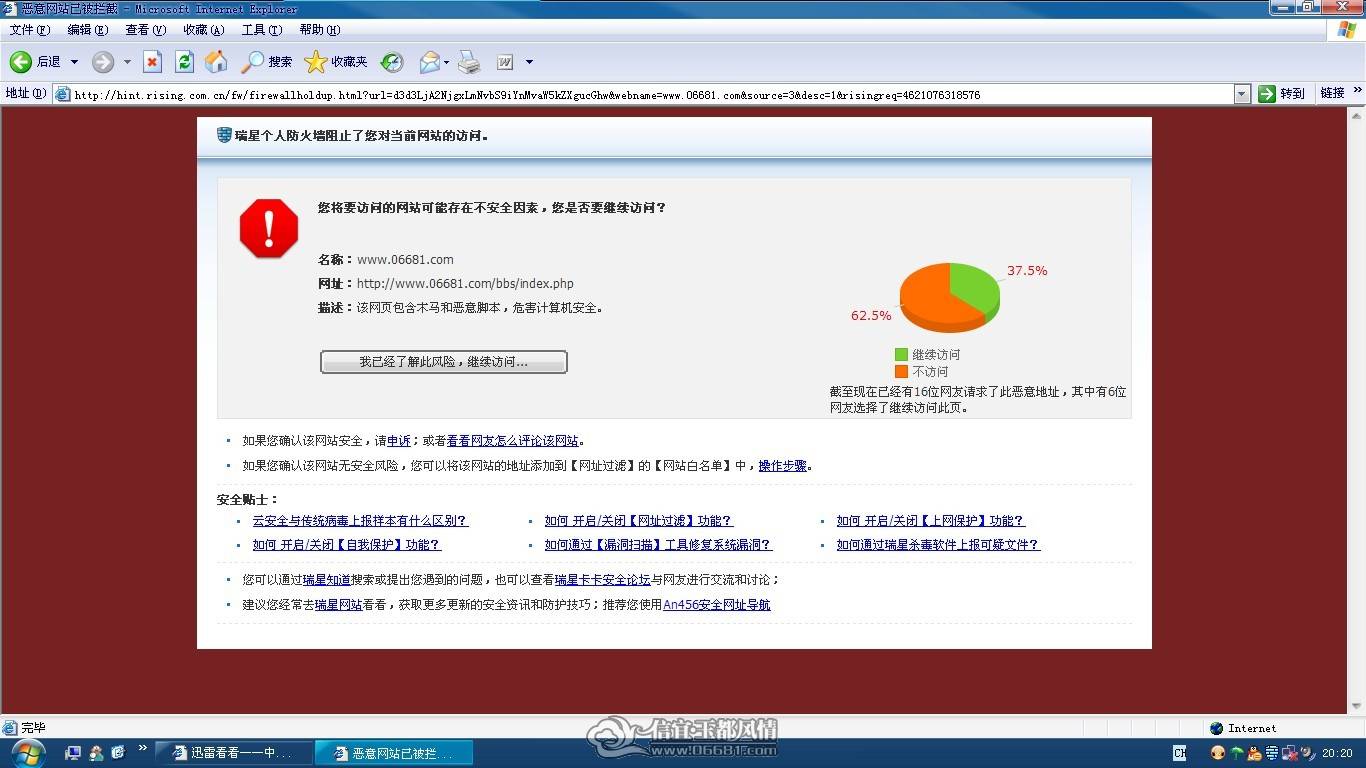Image resolution: width=1366 pixels, height=768 pixels.
Task: Click the 转到 Go button
Action: coord(1283,94)
